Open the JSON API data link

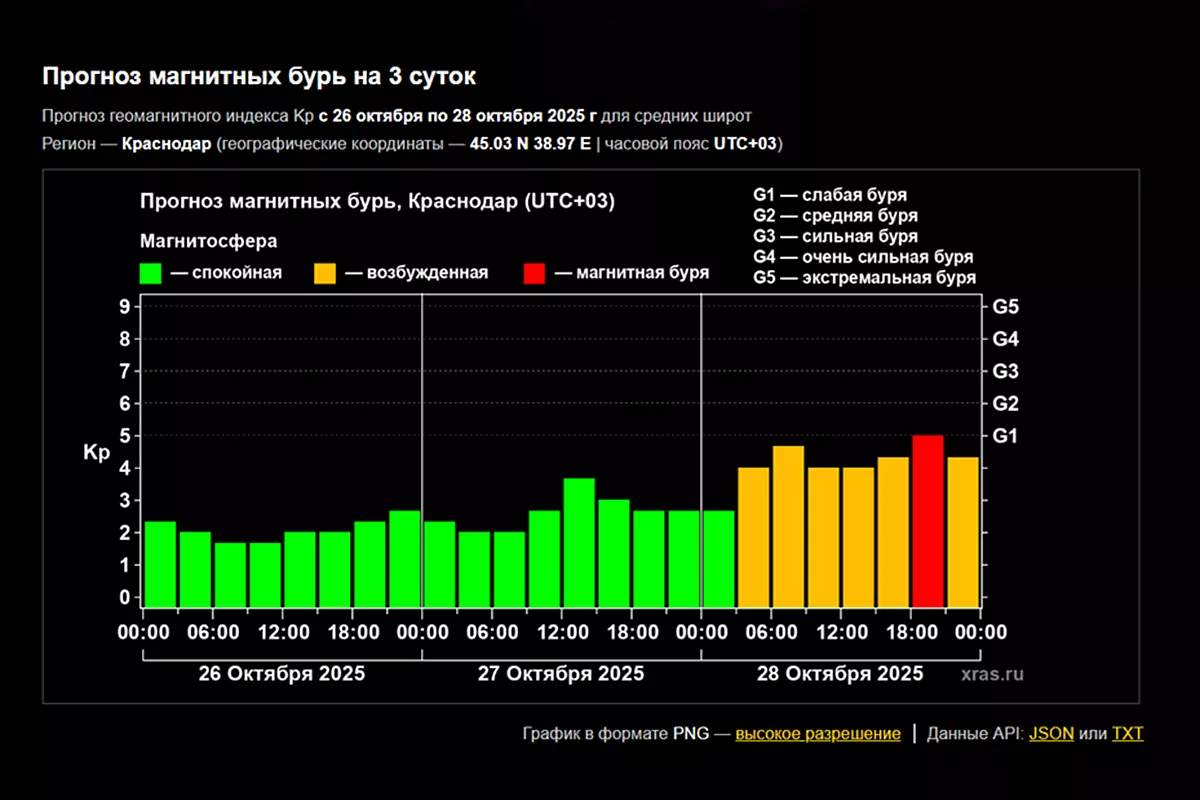pos(1051,734)
